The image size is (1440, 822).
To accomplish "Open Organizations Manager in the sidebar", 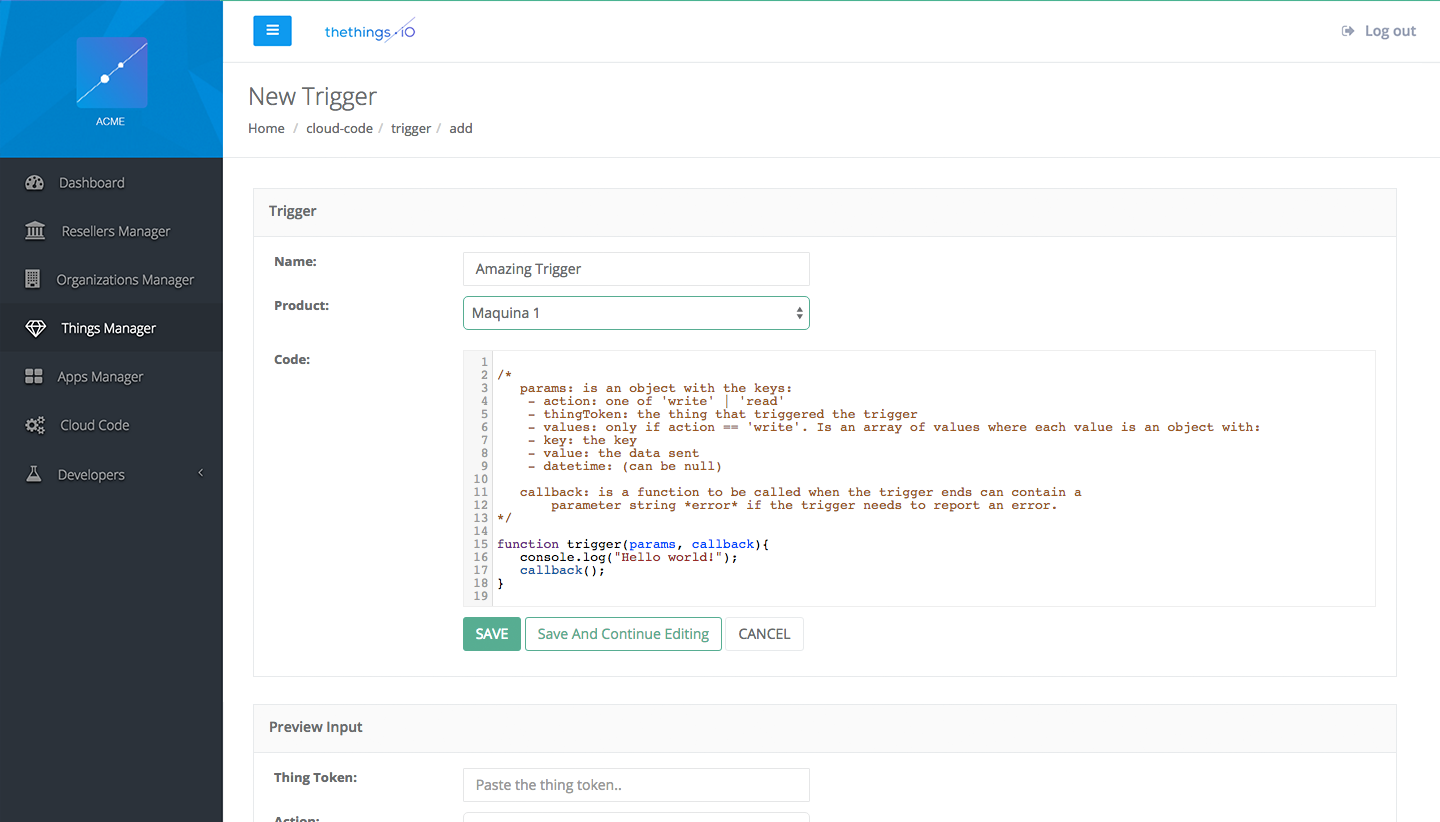I will (111, 279).
